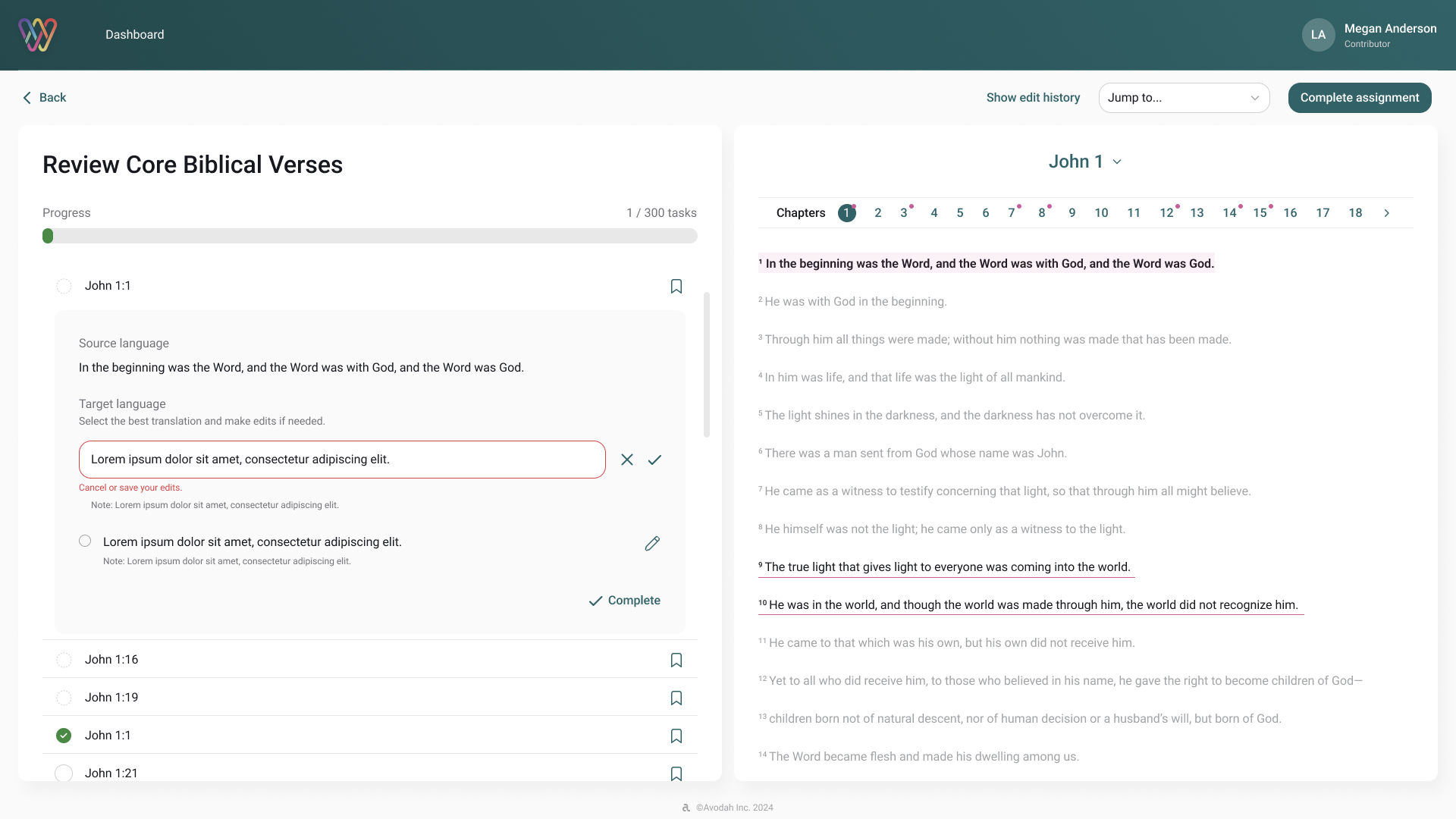
Task: Select the second translation radio button
Action: 85,541
